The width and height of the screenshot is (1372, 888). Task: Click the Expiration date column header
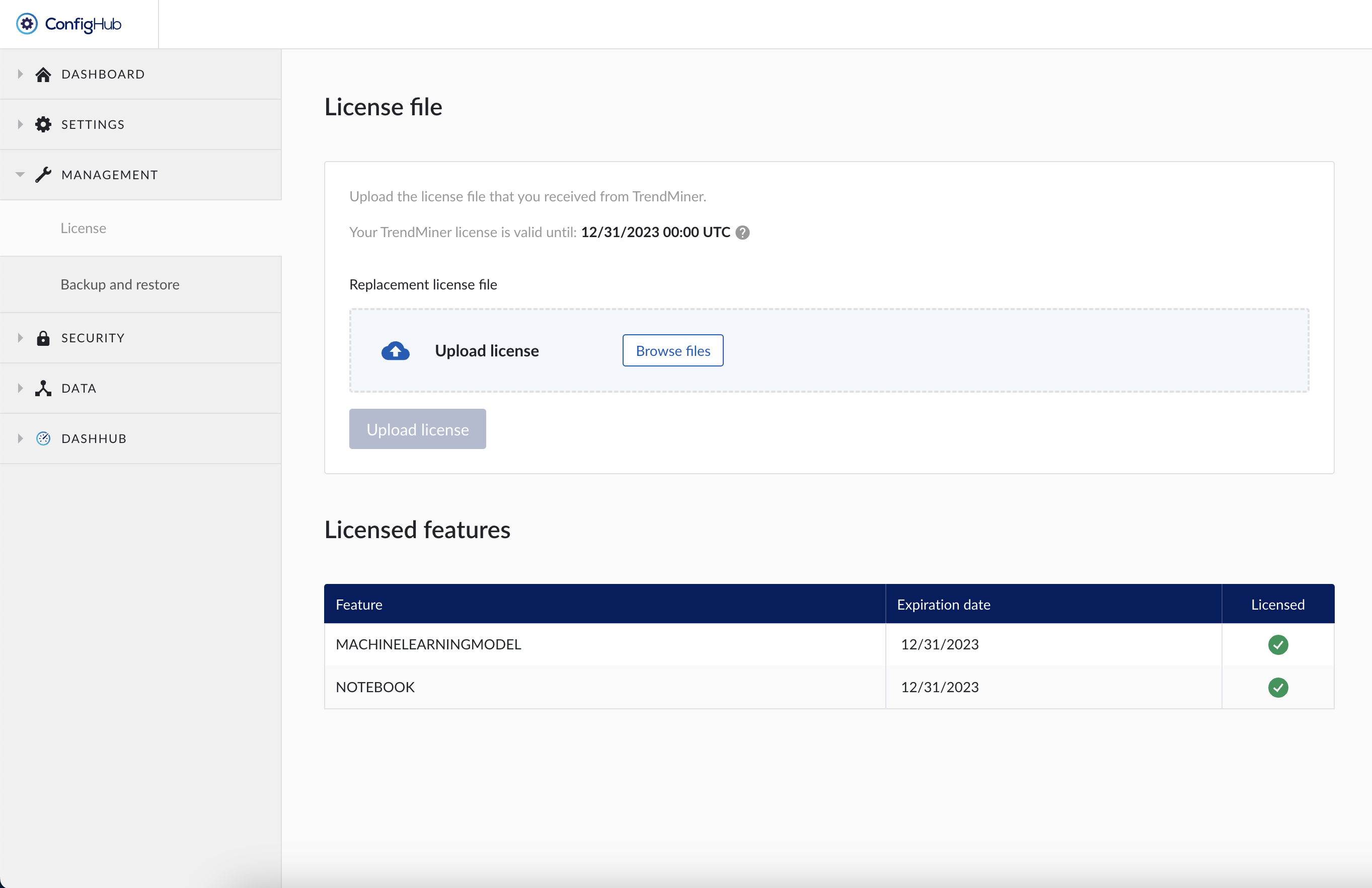(x=1053, y=604)
